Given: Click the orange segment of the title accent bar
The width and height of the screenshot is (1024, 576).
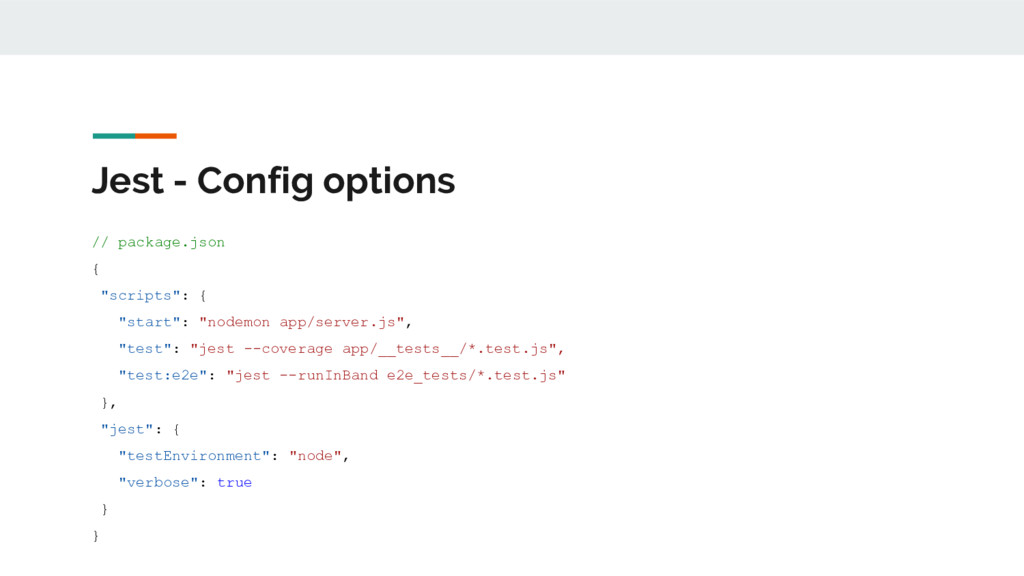Looking at the screenshot, I should pyautogui.click(x=156, y=136).
